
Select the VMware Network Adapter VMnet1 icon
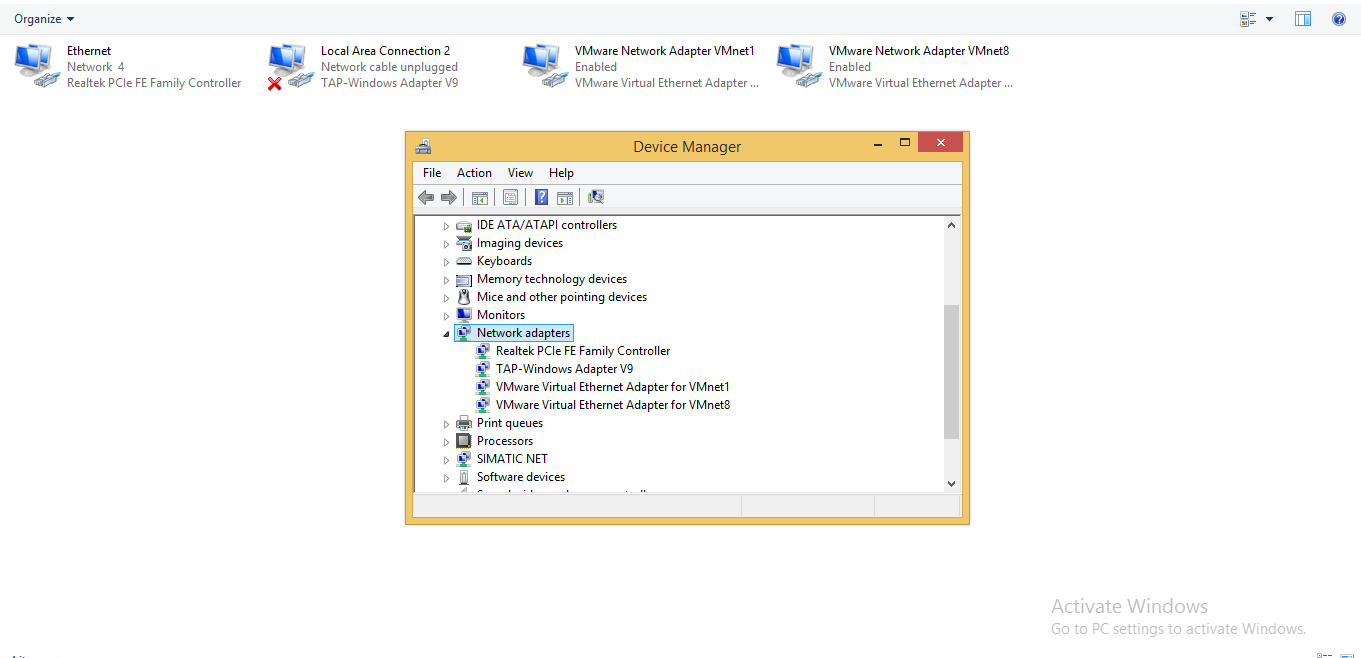pos(546,66)
